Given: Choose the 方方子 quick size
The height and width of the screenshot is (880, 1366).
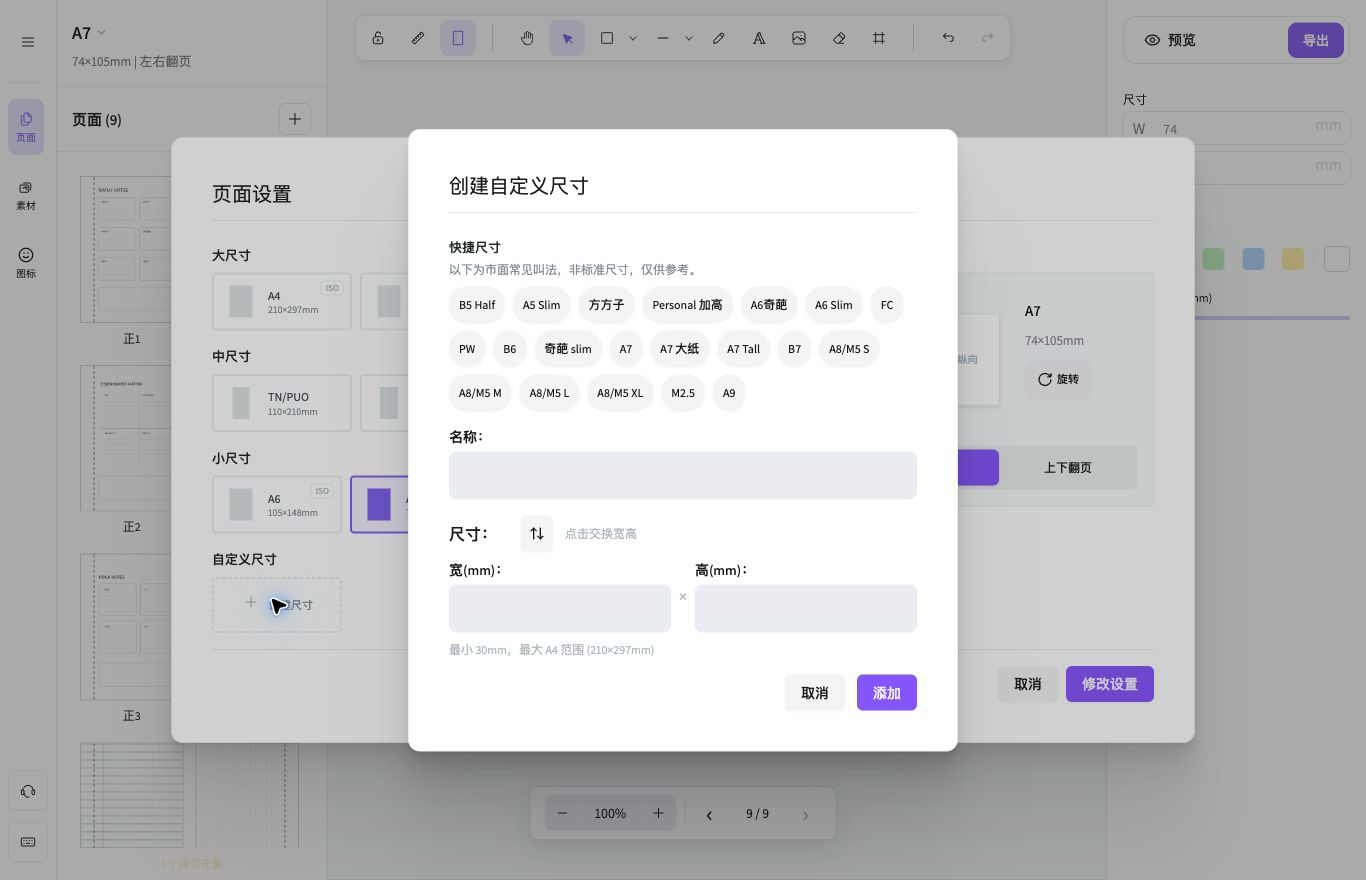Looking at the screenshot, I should [x=606, y=305].
